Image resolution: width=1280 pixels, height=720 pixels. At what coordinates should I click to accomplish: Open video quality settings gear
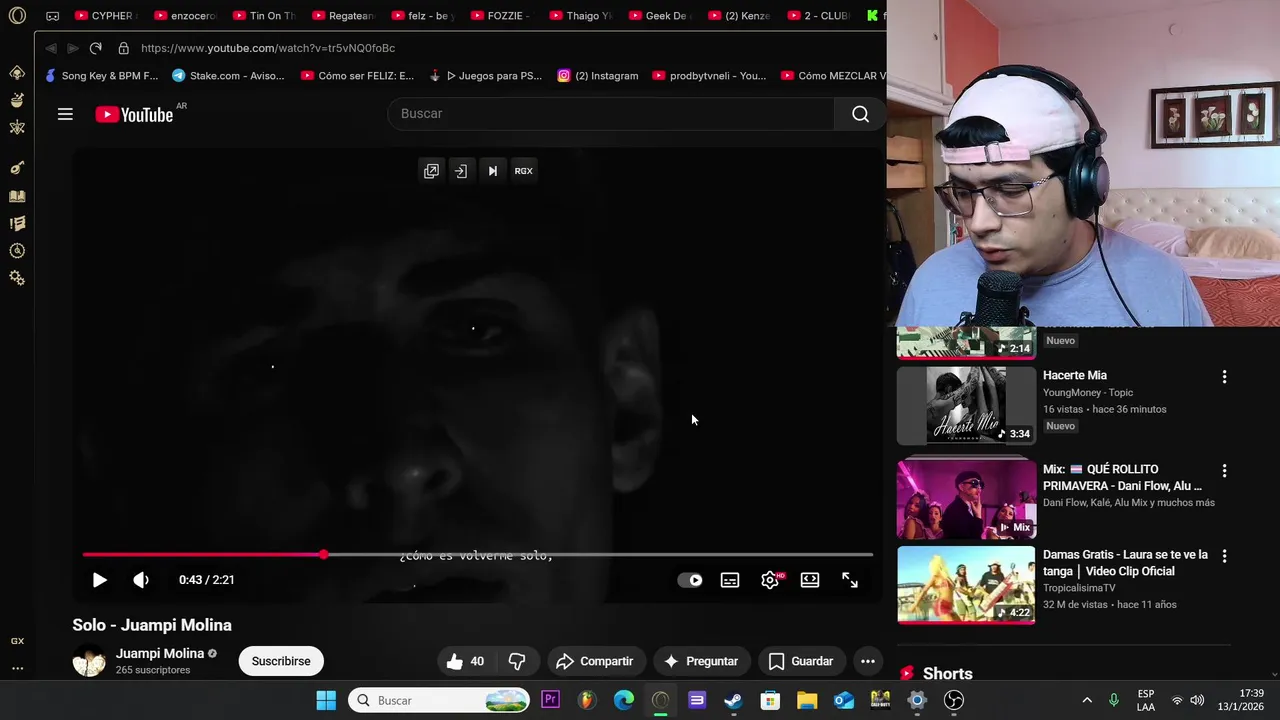point(770,580)
